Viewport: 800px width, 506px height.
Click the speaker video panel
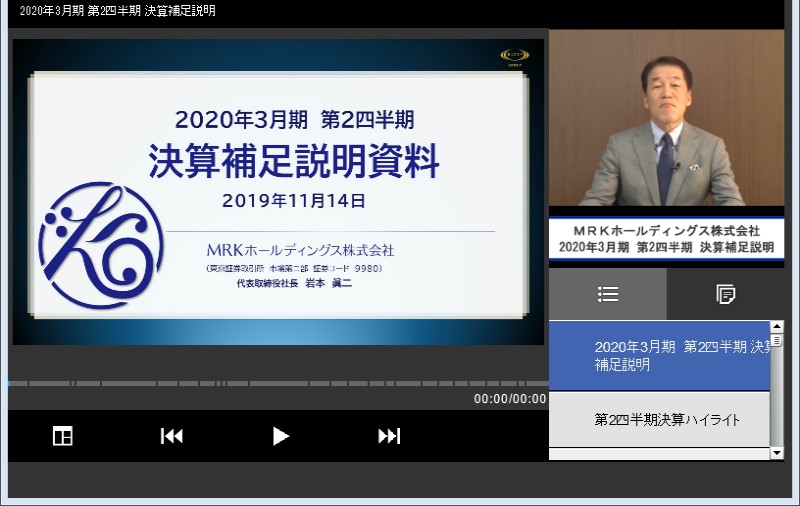(666, 118)
